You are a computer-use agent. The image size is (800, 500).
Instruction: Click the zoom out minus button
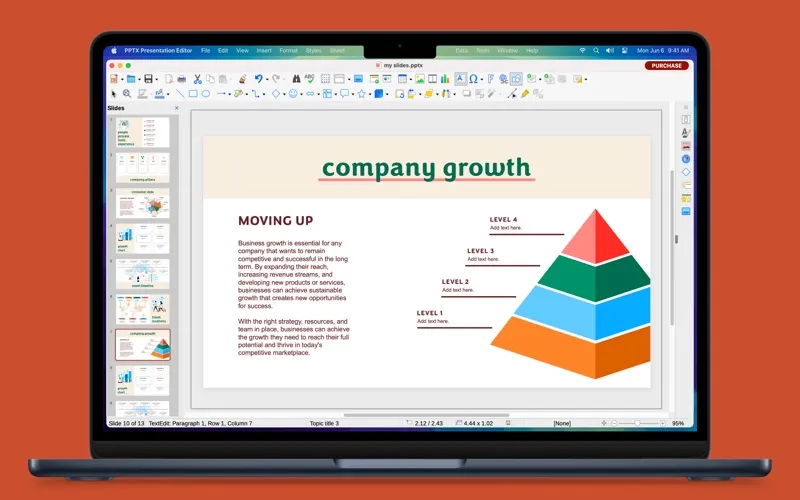tap(614, 423)
